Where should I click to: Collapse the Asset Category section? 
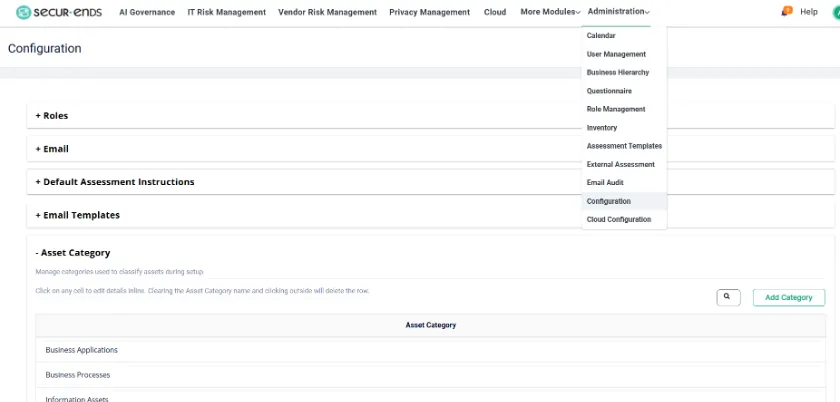[x=73, y=252]
